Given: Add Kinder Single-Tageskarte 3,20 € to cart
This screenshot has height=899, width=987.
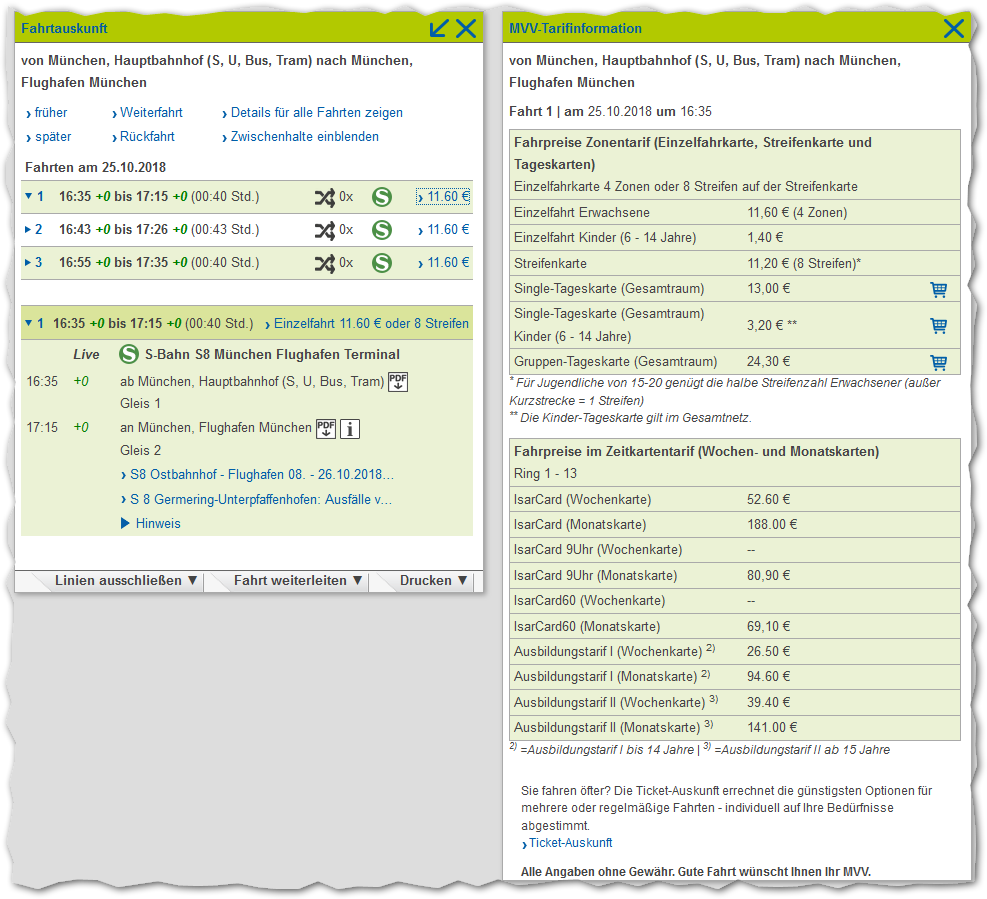Looking at the screenshot, I should 939,325.
